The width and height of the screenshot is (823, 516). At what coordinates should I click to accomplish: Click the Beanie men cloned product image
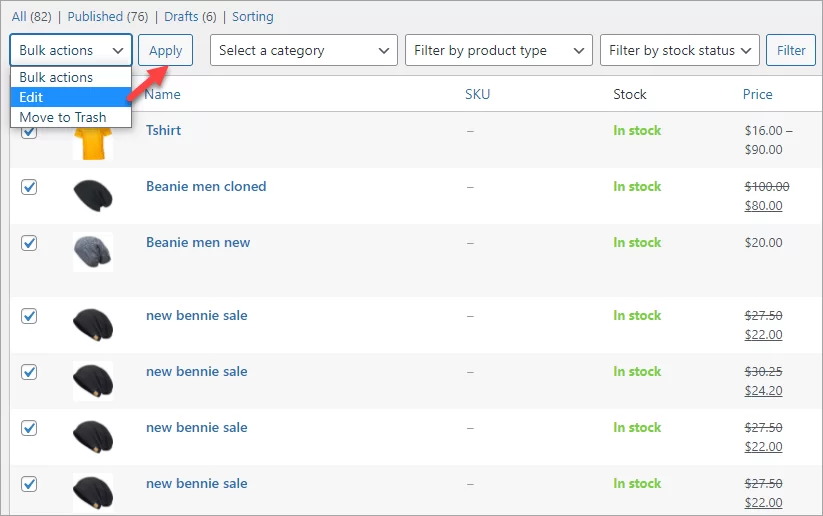pos(92,195)
